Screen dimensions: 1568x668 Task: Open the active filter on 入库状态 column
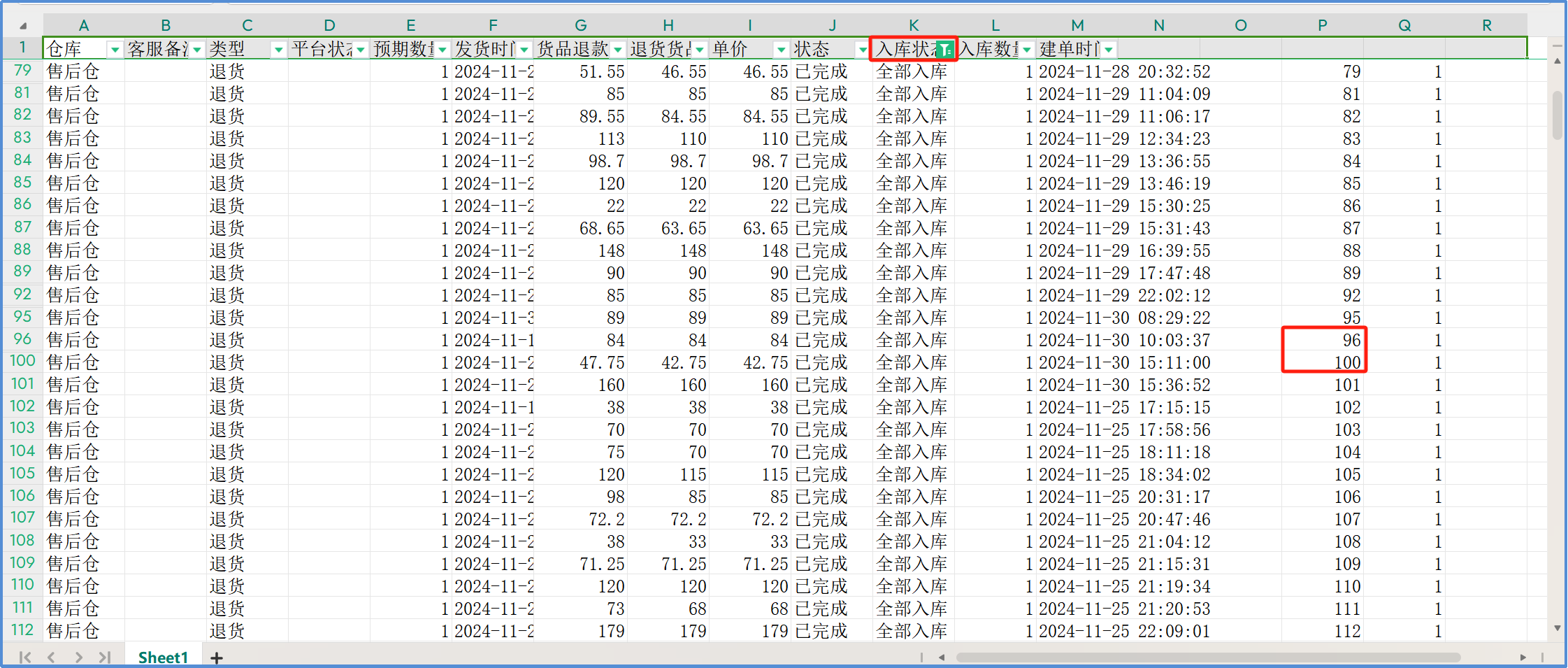click(944, 50)
